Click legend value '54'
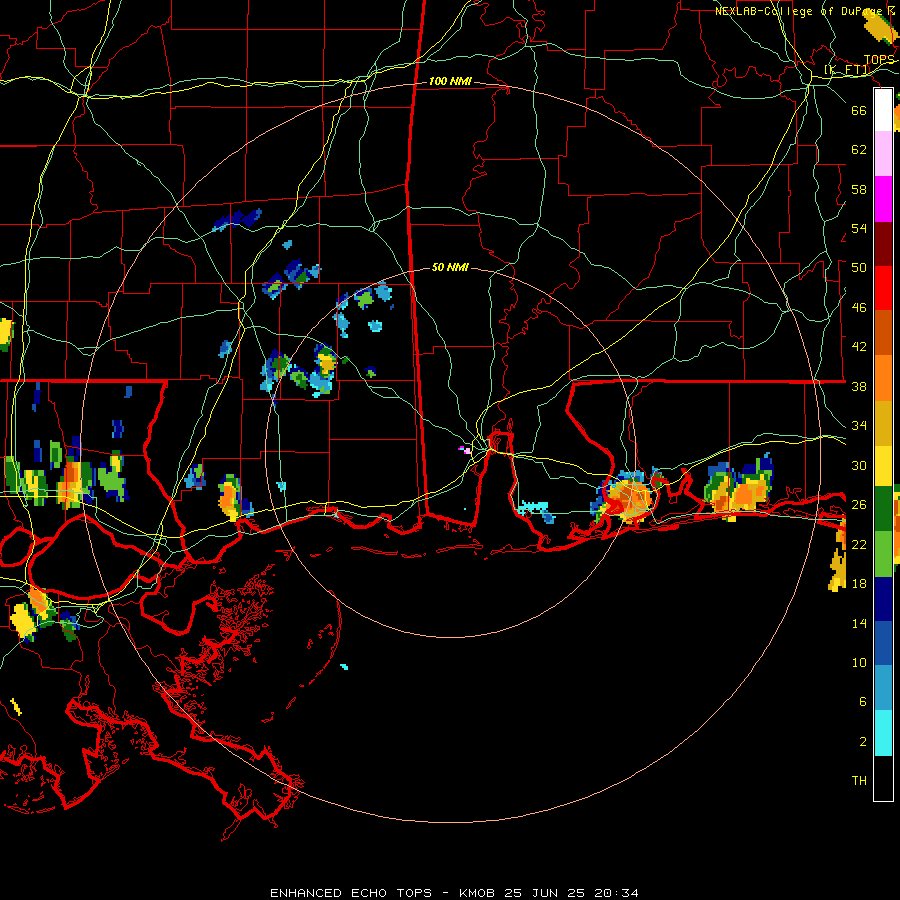Viewport: 900px width, 900px height. (859, 229)
